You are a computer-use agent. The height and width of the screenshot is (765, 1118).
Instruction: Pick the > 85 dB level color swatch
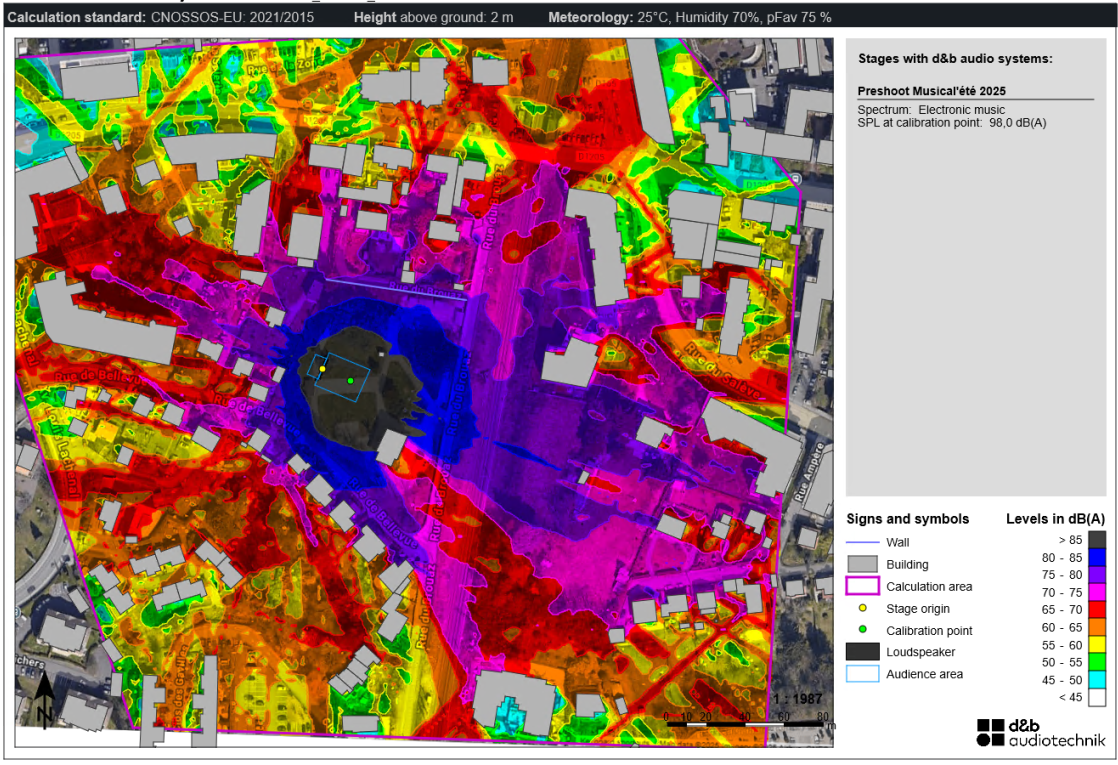(1097, 541)
